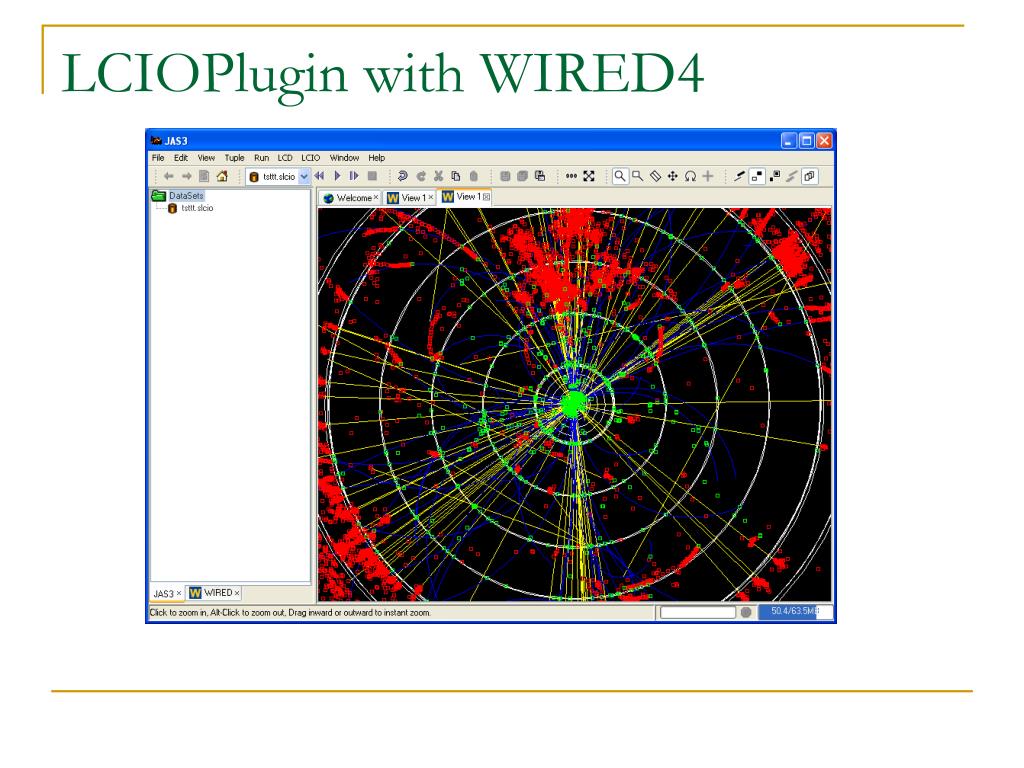This screenshot has height=768, width=1024.
Task: Toggle the highlighted two-squares view icon
Action: 756,176
